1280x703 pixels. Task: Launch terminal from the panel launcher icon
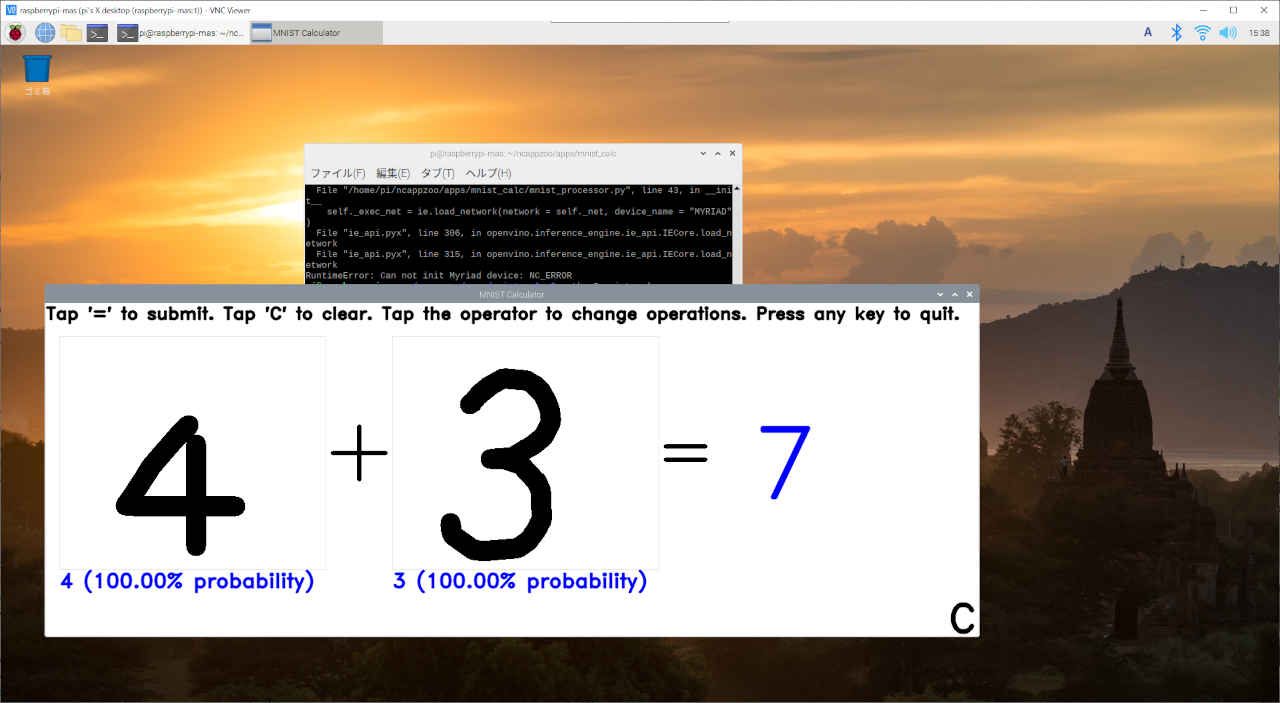click(x=97, y=33)
